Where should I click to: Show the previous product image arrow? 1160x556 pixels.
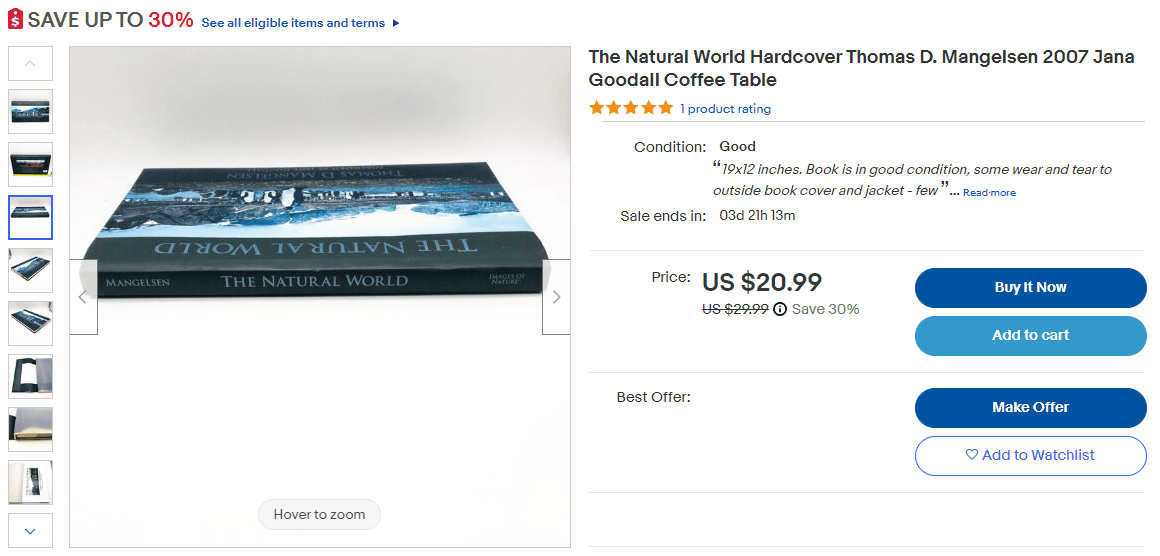click(x=83, y=296)
